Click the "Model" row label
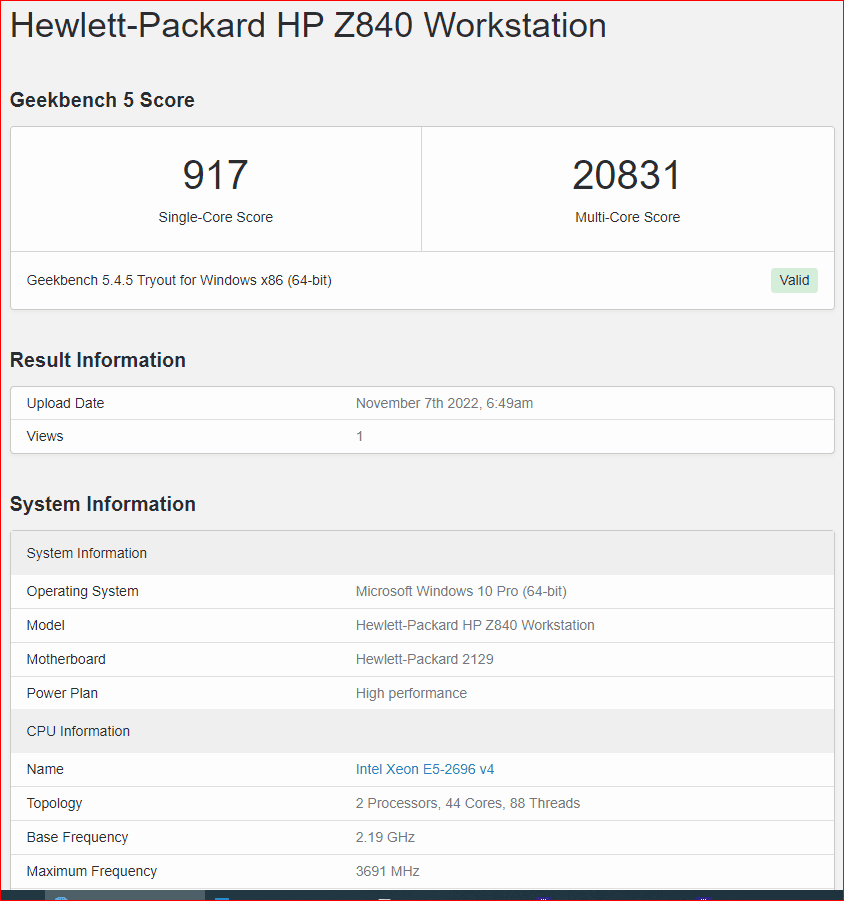This screenshot has height=901, width=844. click(x=45, y=625)
